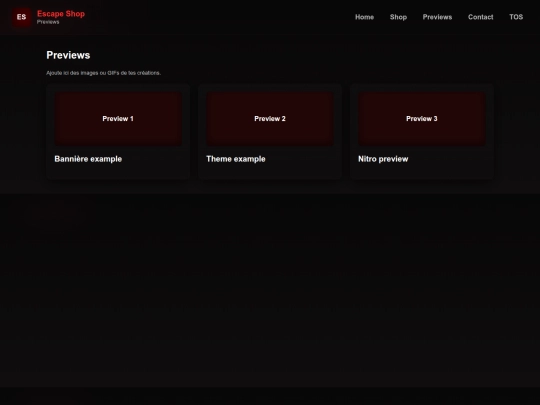The image size is (540, 405).
Task: Open the Escape Shop brand link
Action: click(x=61, y=14)
